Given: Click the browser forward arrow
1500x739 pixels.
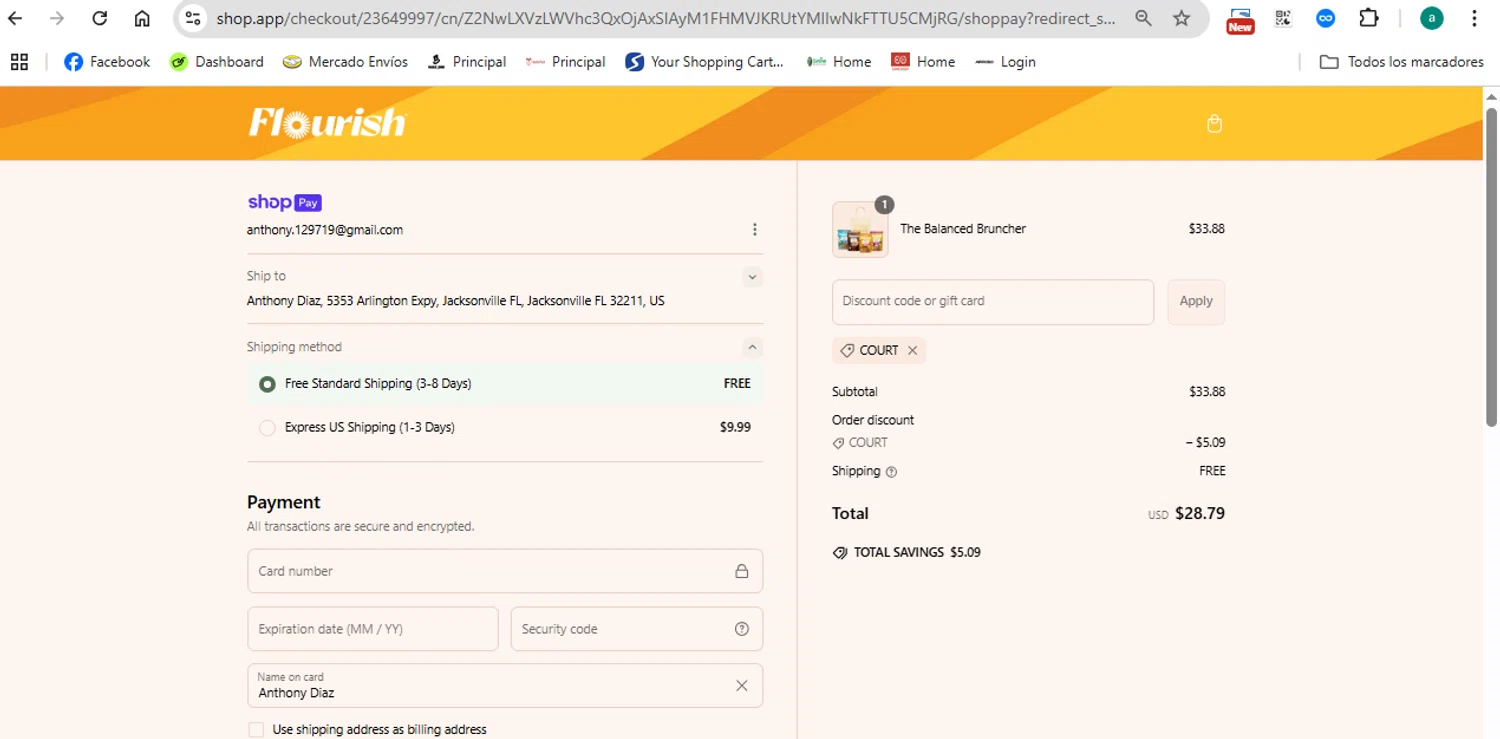Looking at the screenshot, I should (57, 18).
